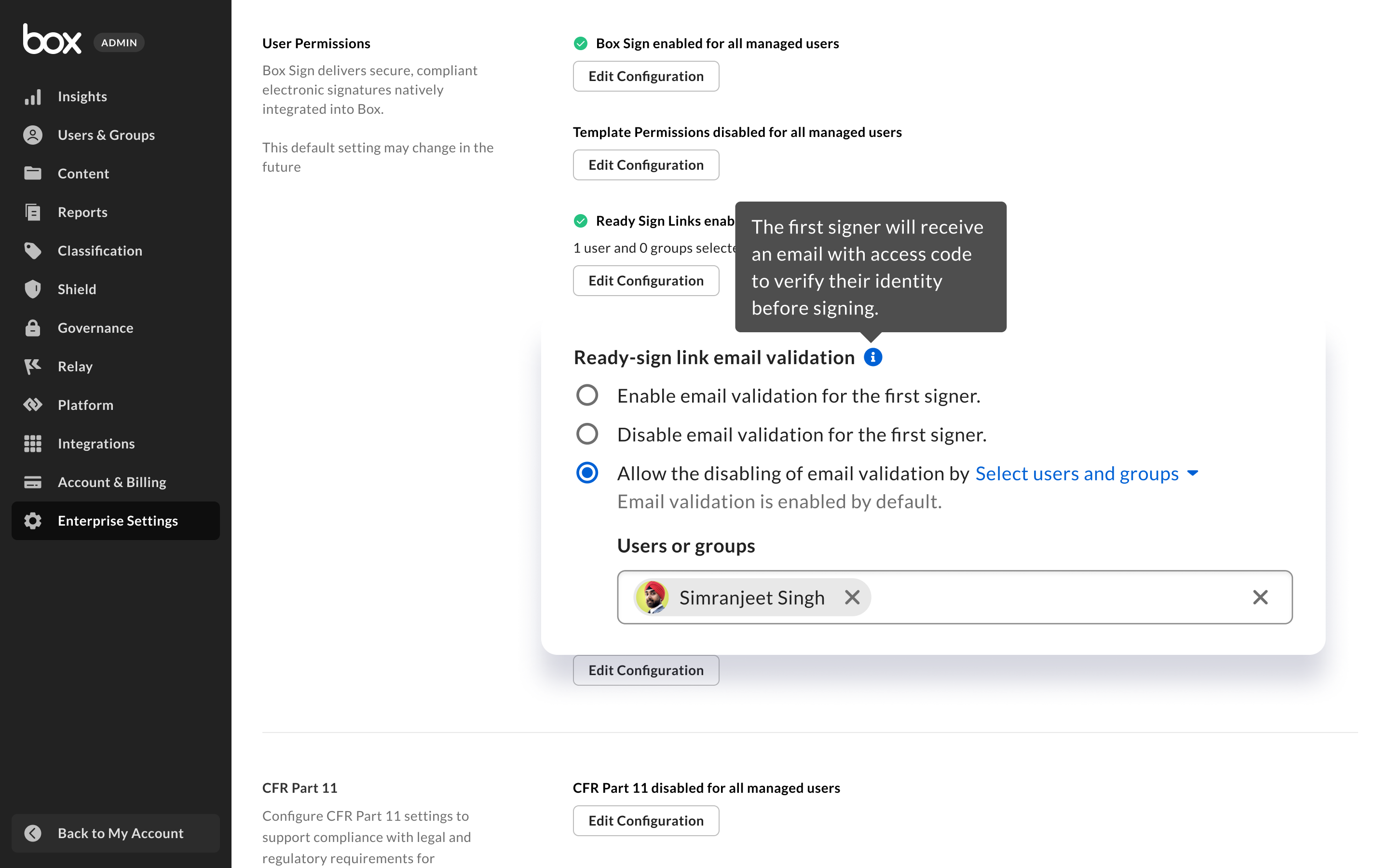Screen dimensions: 1389x868
Task: Click the Account & Billing card icon
Action: click(x=33, y=482)
